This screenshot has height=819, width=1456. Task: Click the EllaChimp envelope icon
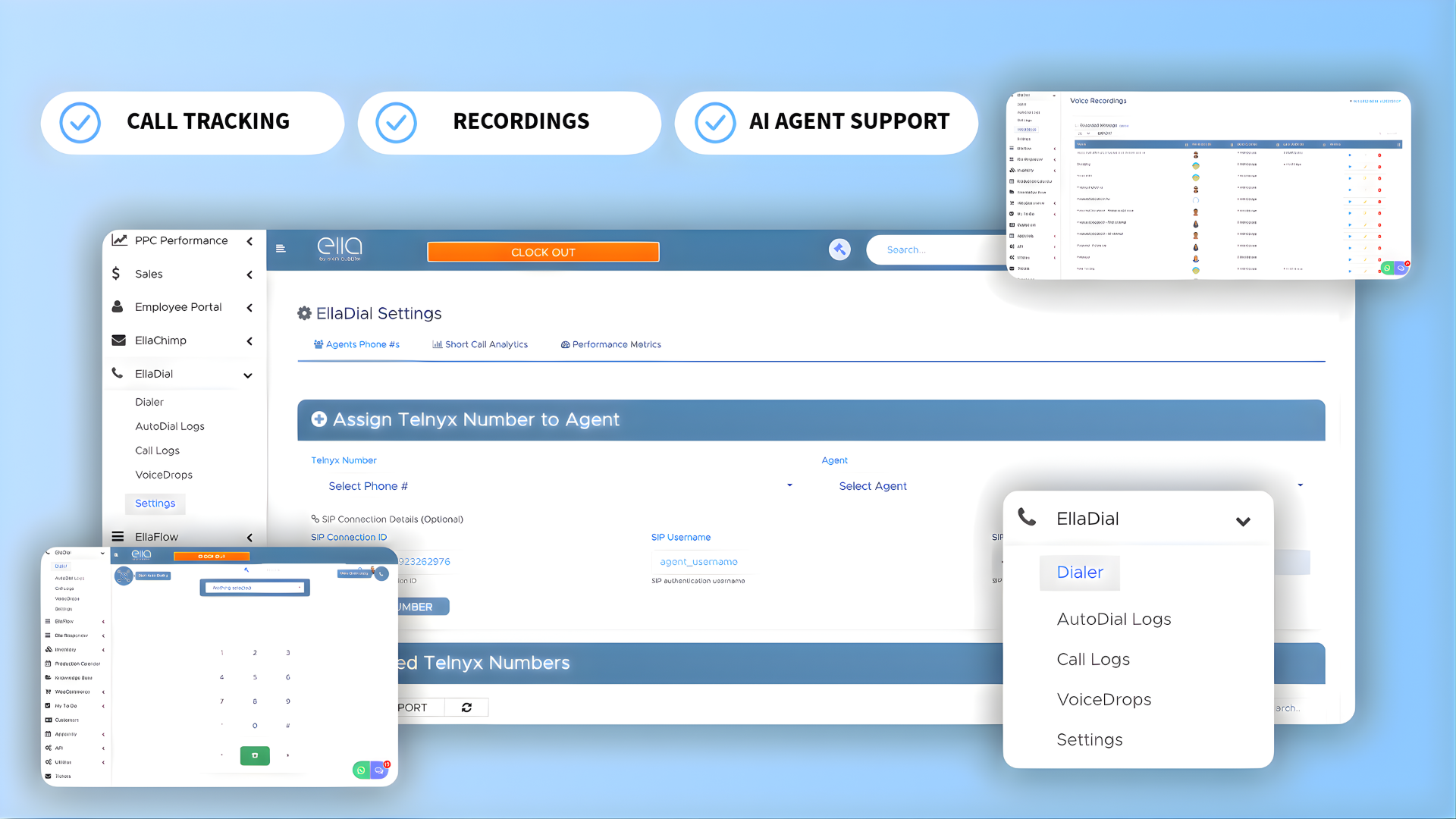pos(118,340)
